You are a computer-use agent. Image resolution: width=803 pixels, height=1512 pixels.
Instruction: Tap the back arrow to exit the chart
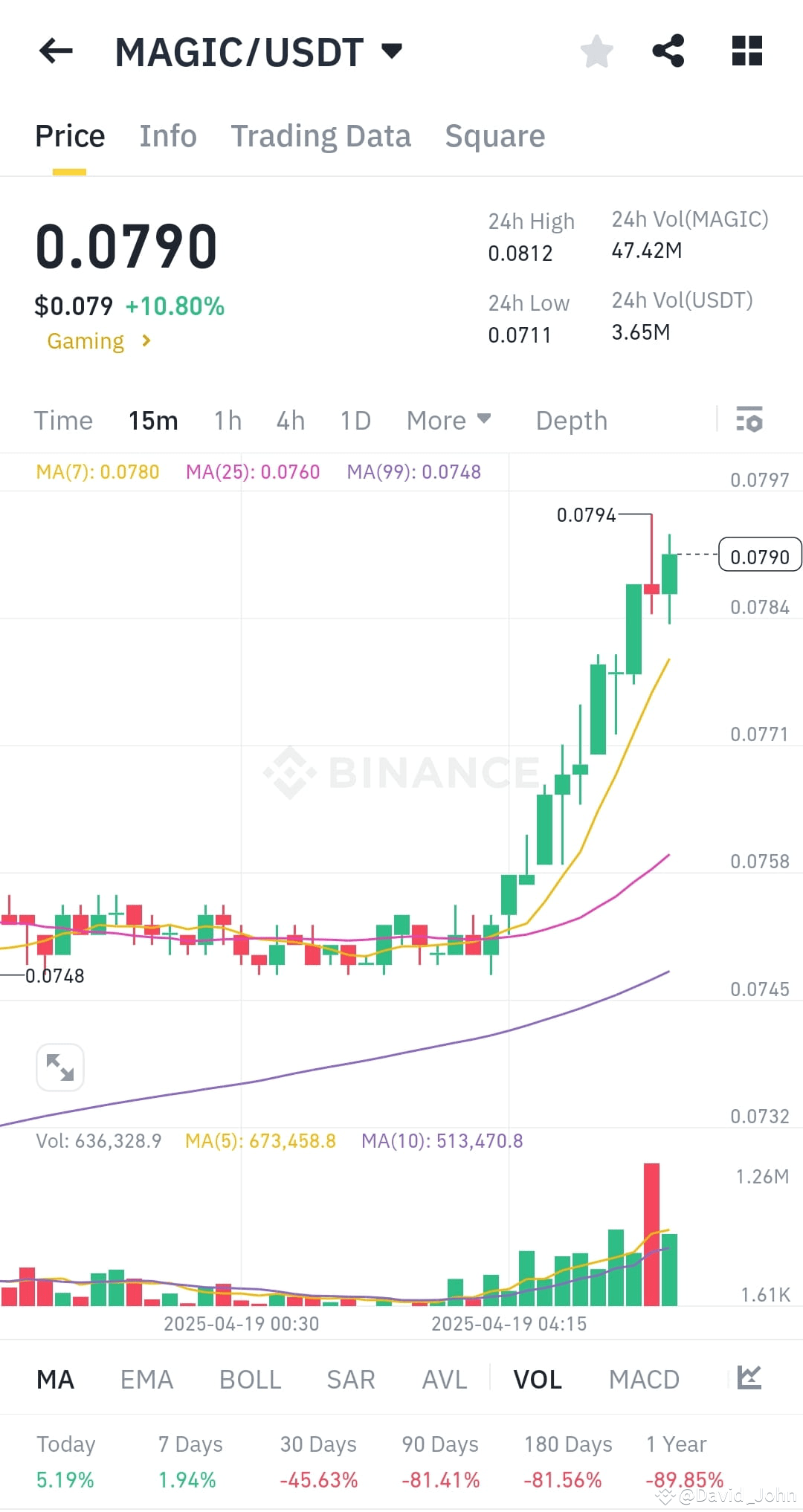pos(54,51)
